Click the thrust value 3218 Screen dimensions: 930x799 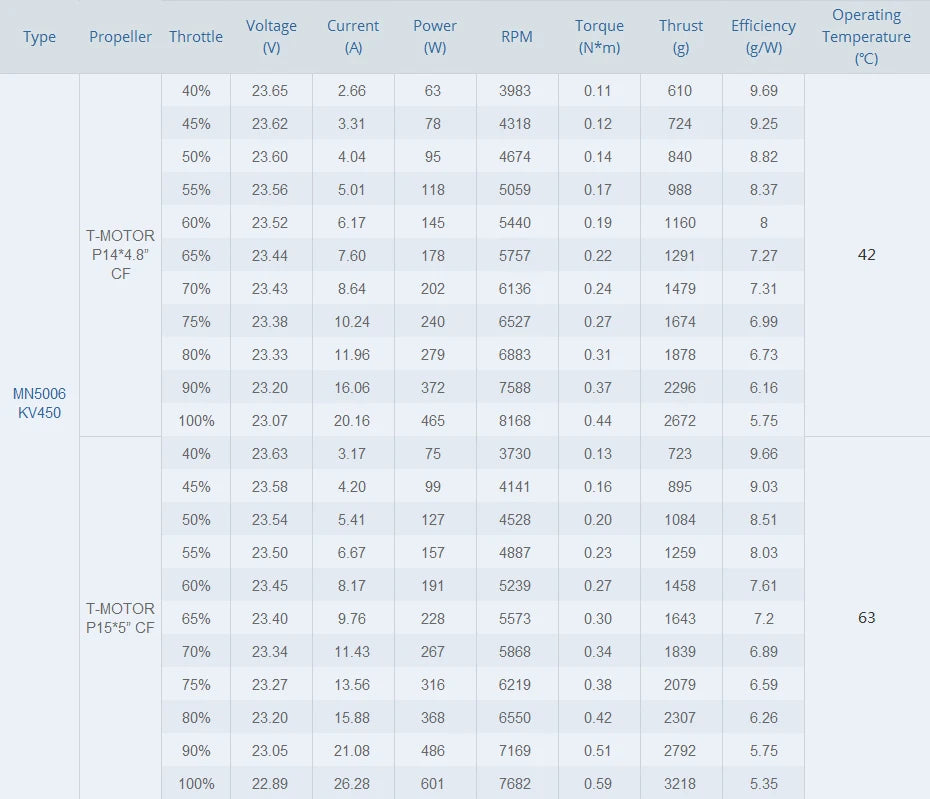click(x=681, y=783)
